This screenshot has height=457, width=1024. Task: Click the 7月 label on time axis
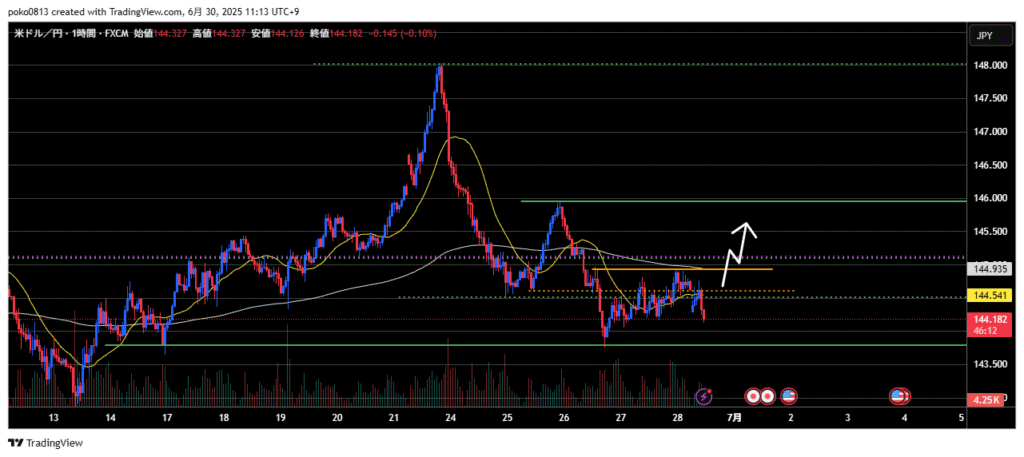coord(733,418)
